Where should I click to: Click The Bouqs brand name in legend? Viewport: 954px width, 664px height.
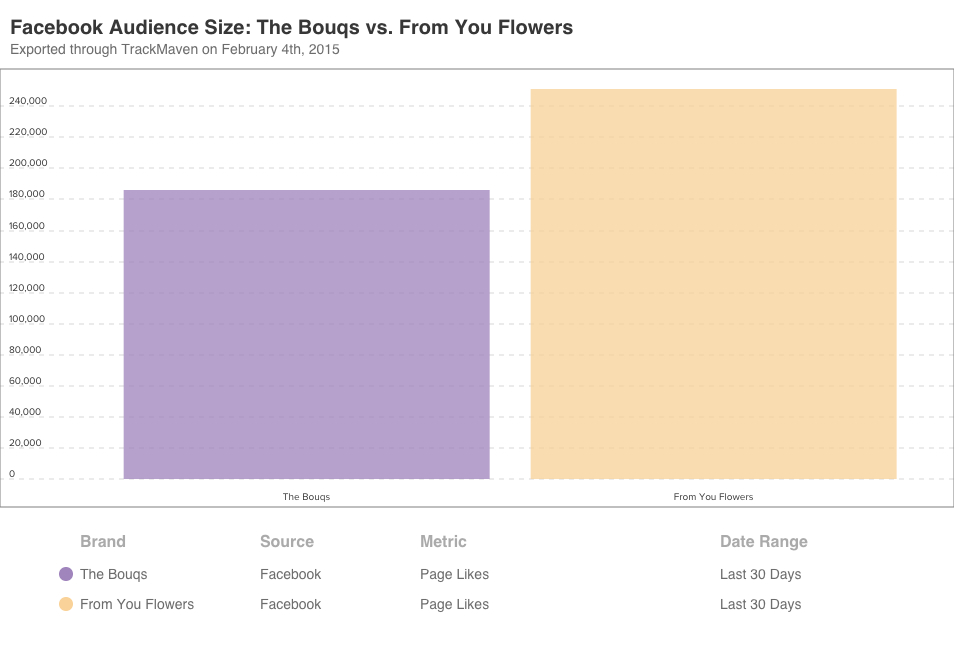click(x=114, y=574)
